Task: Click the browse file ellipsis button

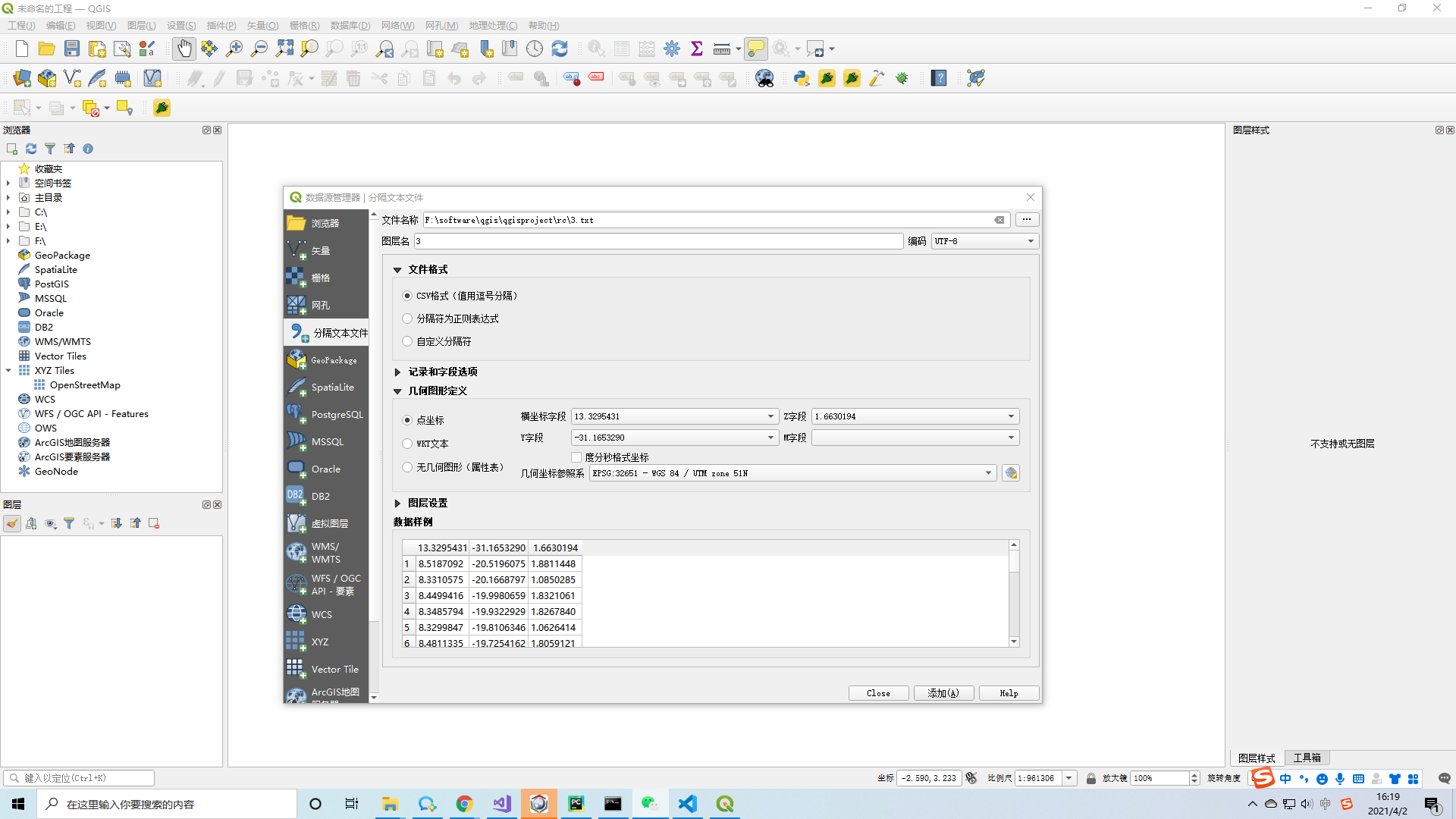Action: pos(1026,220)
